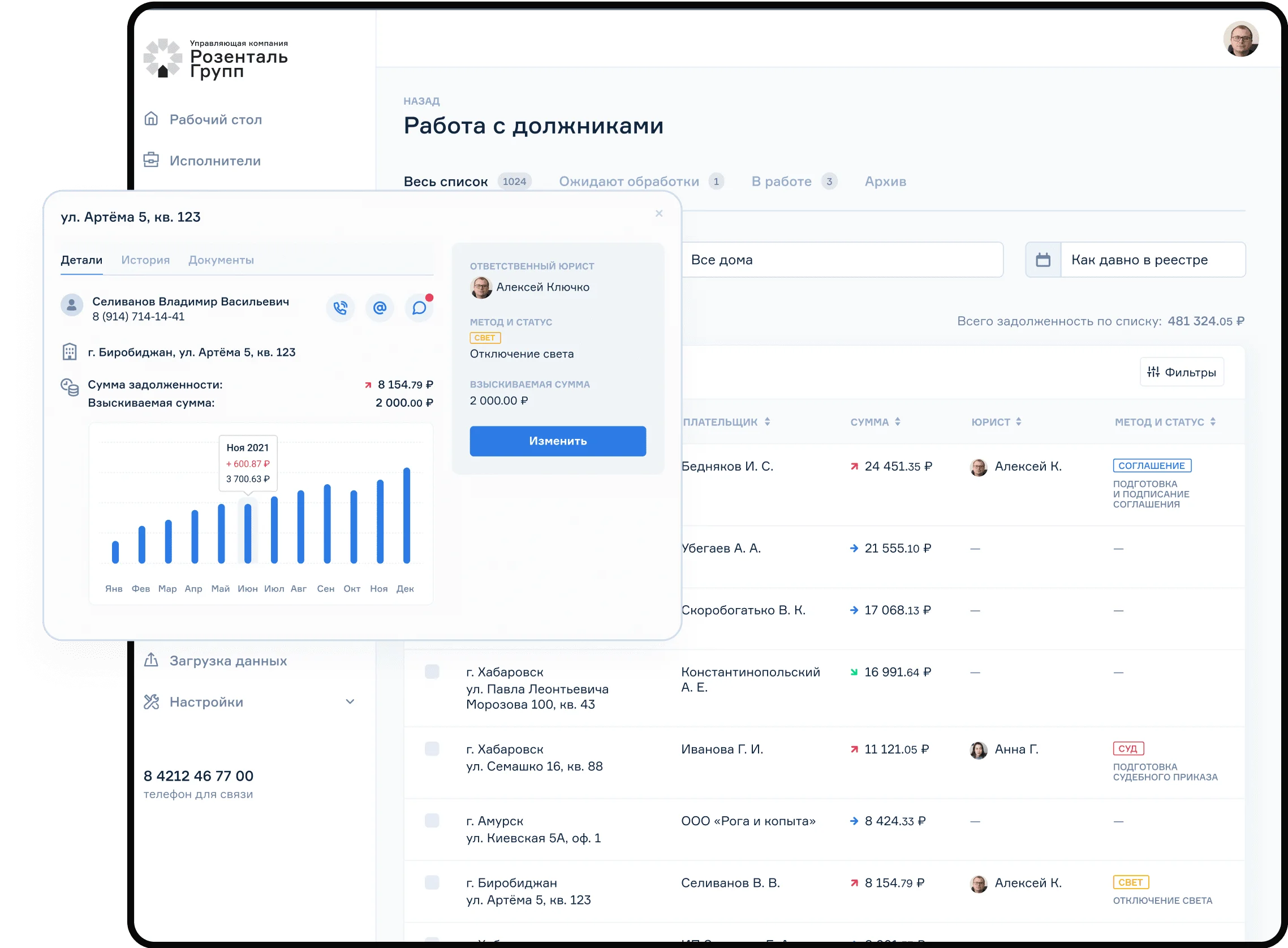
Task: Click payer ООО «Рога и копыта»
Action: pyautogui.click(x=748, y=821)
